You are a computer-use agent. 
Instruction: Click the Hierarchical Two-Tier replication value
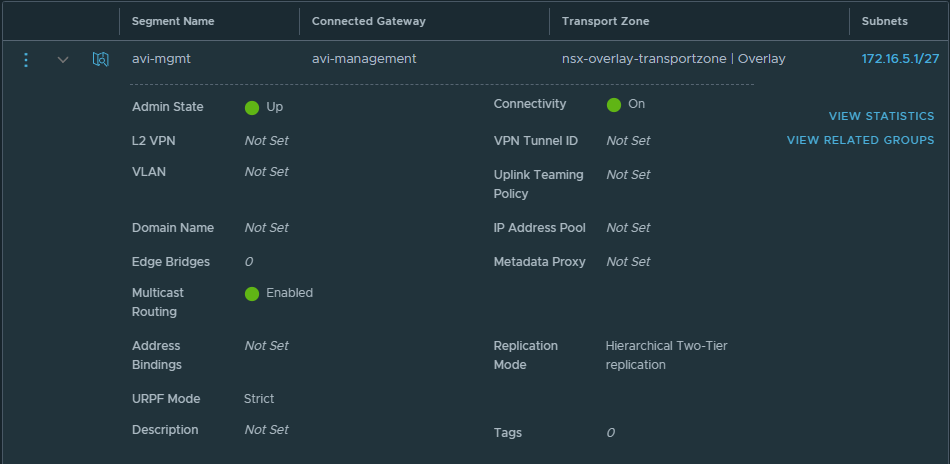[666, 355]
